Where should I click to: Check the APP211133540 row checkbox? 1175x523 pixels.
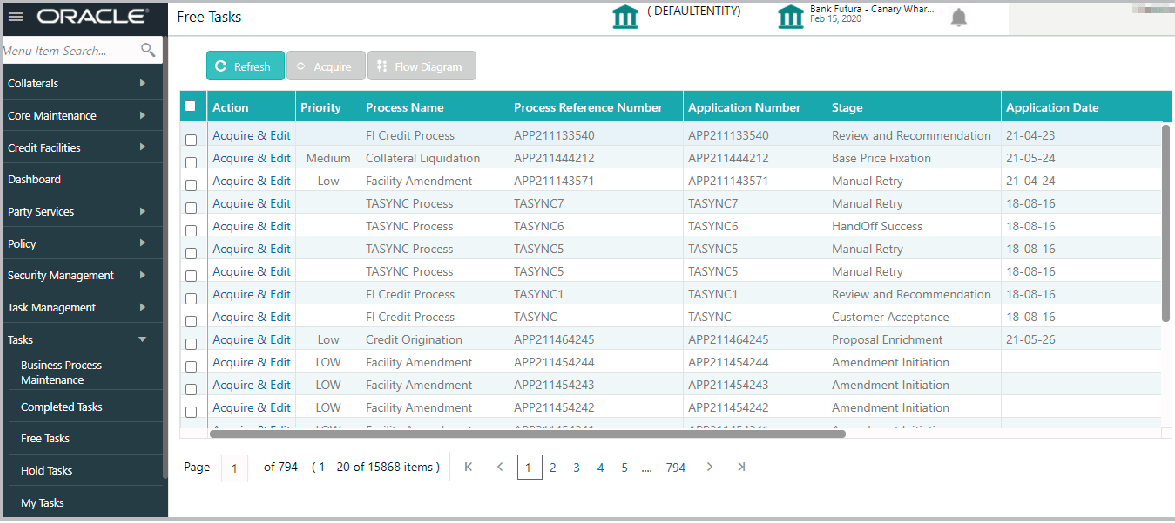[x=191, y=140]
